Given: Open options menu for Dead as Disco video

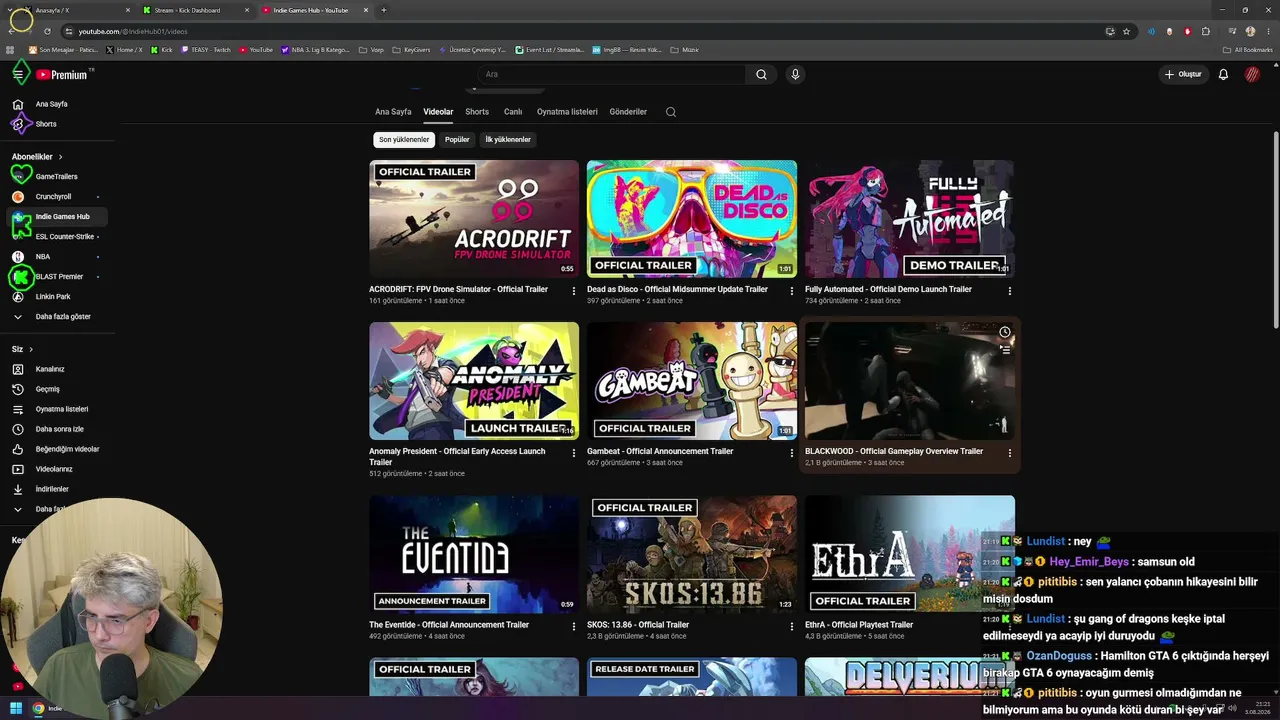Looking at the screenshot, I should tap(792, 291).
